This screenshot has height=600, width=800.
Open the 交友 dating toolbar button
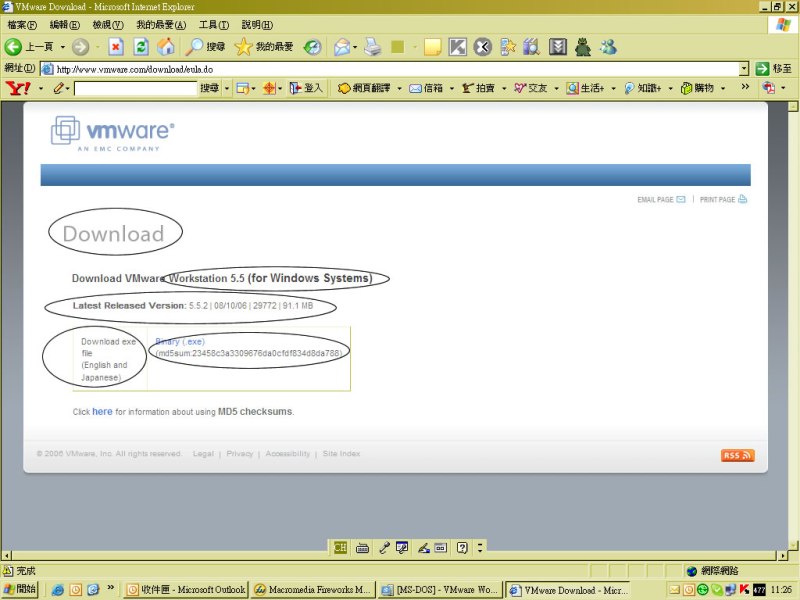tap(531, 88)
